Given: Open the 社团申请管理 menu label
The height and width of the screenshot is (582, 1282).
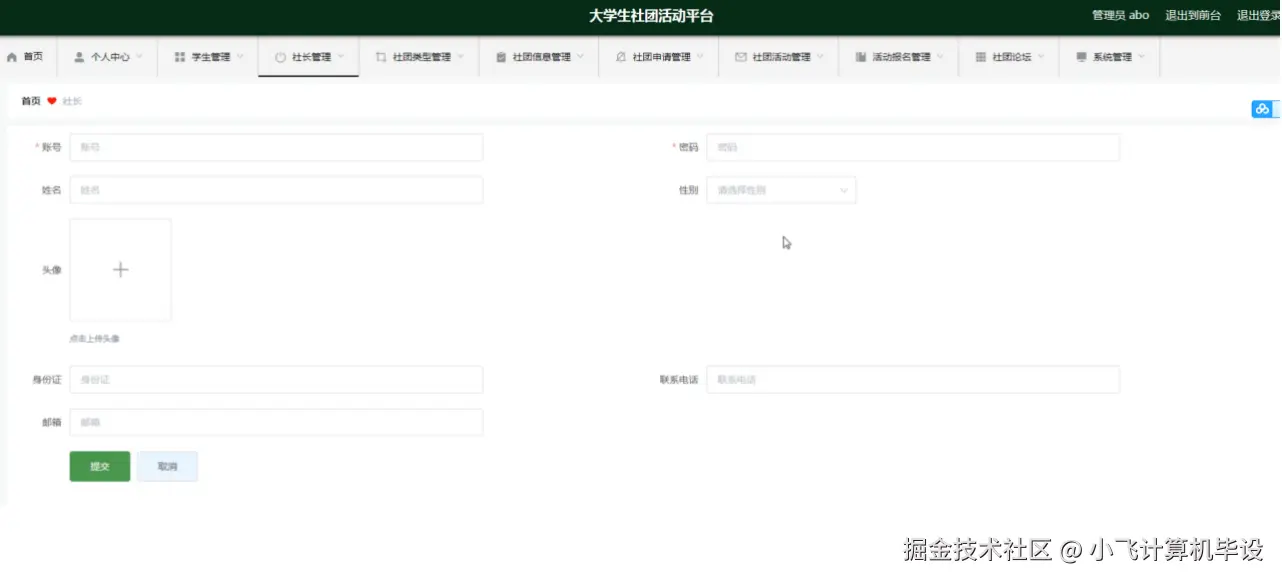Looking at the screenshot, I should [662, 57].
